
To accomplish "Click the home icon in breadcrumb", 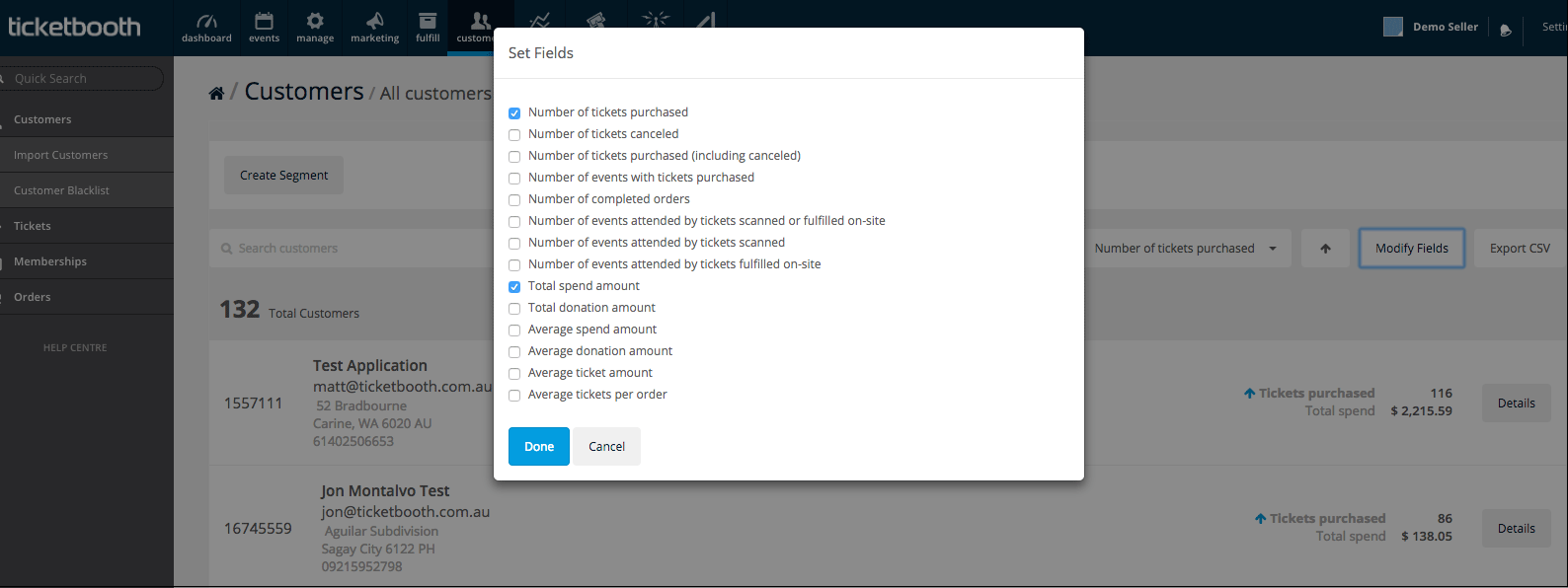I will click(216, 93).
